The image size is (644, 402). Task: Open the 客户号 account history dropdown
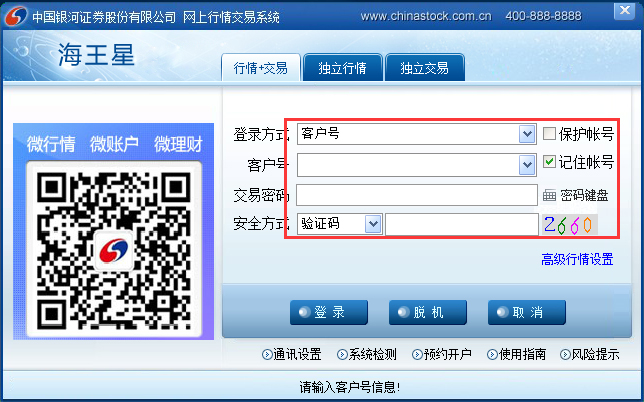[x=527, y=165]
